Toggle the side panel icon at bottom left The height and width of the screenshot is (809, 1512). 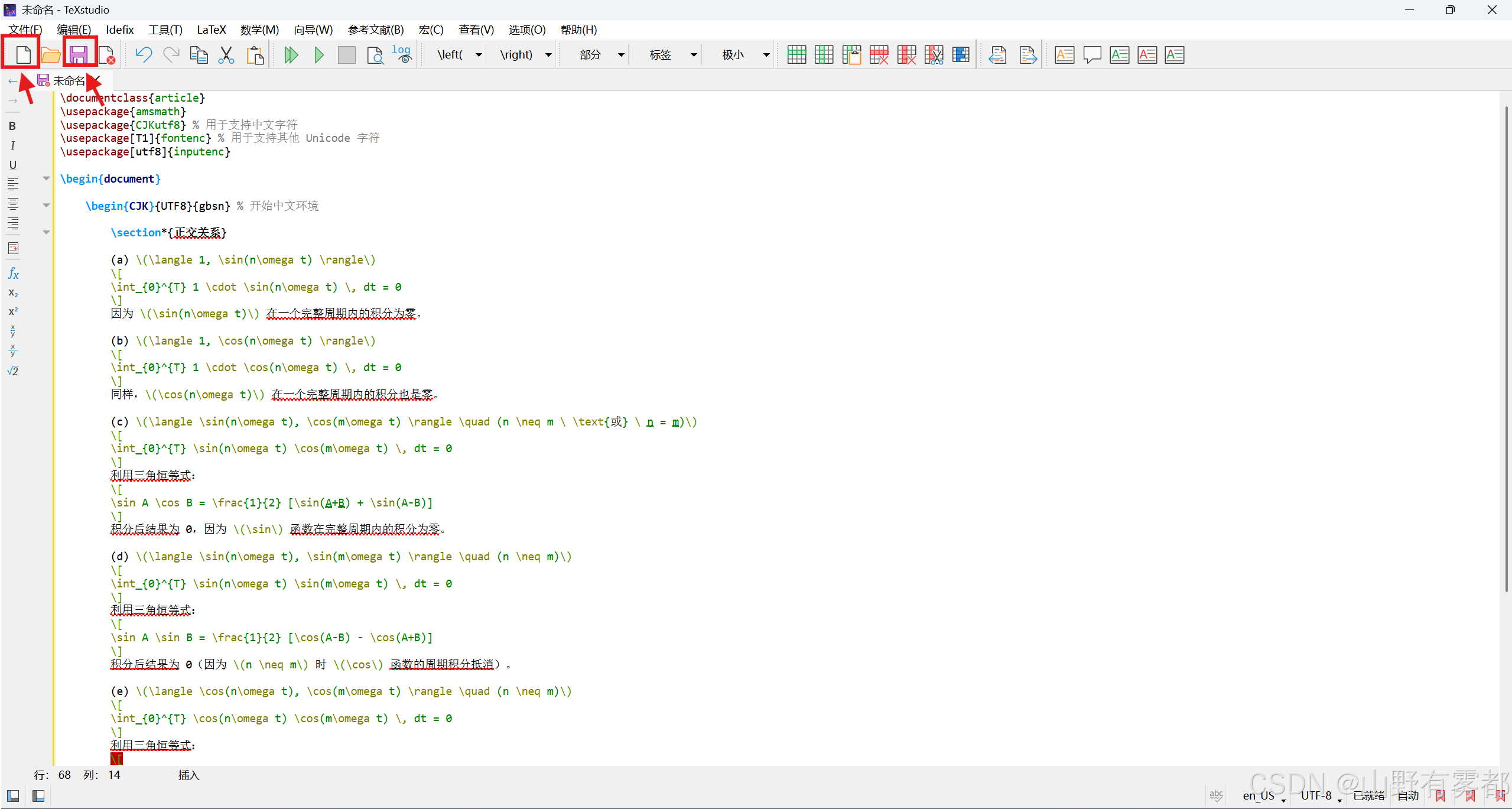click(13, 796)
